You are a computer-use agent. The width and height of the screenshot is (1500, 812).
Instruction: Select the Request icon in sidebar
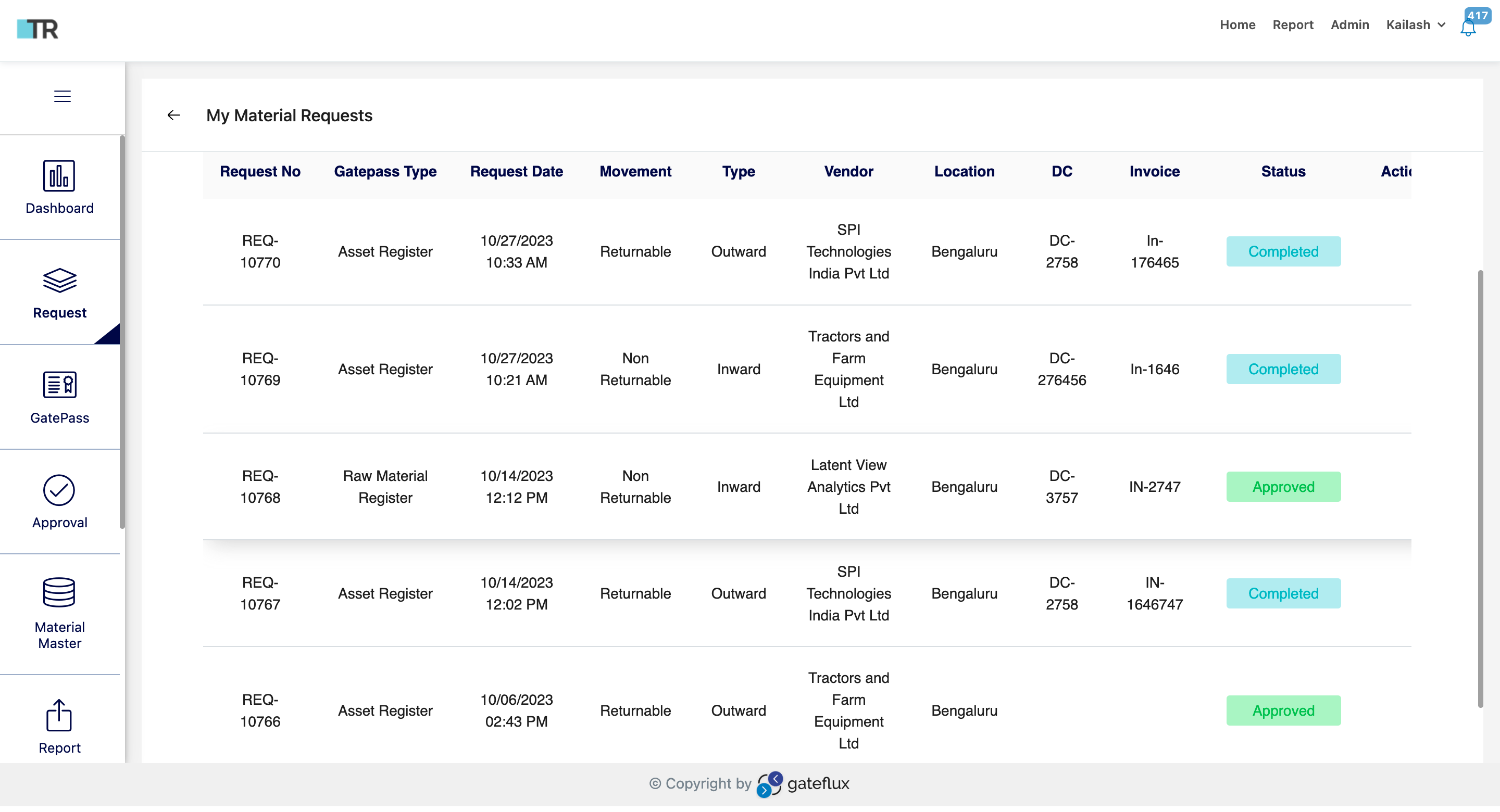click(59, 280)
